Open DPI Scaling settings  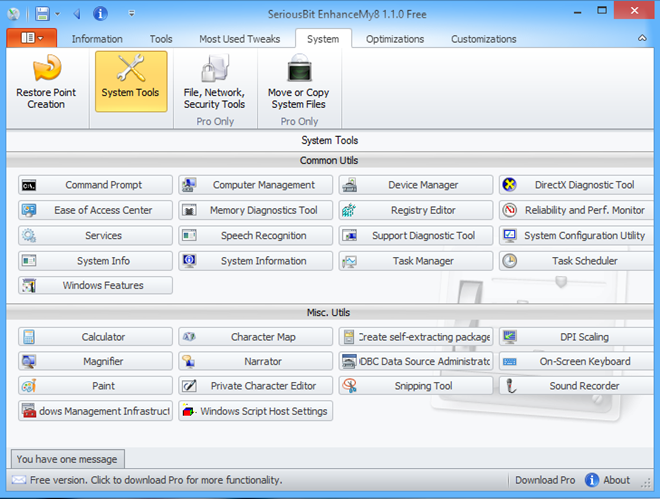tap(576, 337)
